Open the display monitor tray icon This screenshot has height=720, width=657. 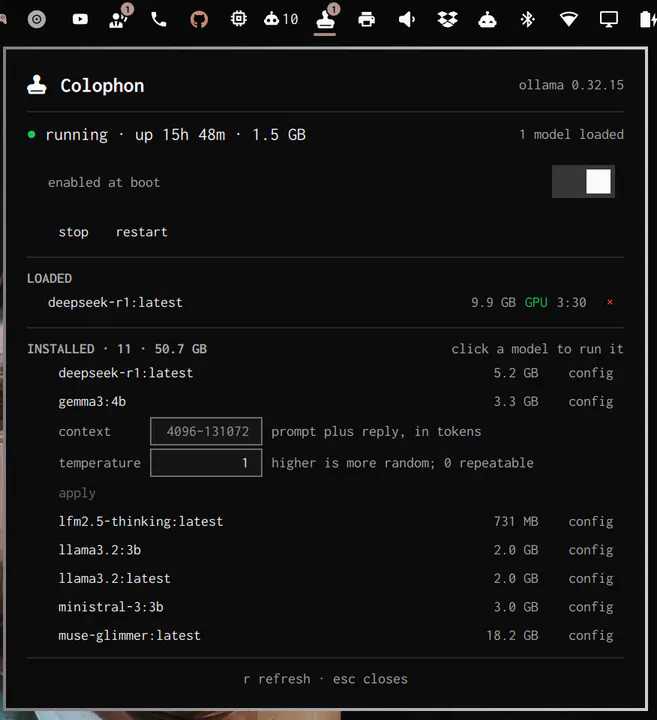pos(609,19)
